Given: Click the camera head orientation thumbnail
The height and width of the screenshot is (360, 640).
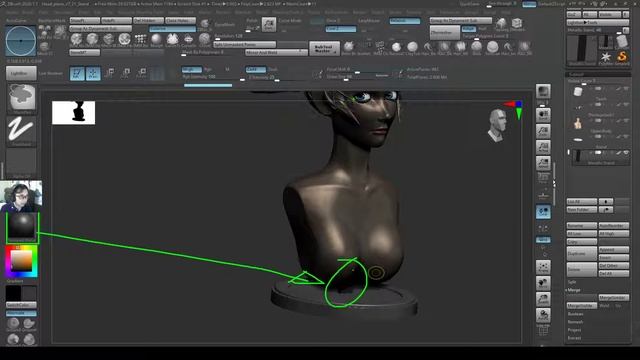Looking at the screenshot, I should click(x=497, y=125).
